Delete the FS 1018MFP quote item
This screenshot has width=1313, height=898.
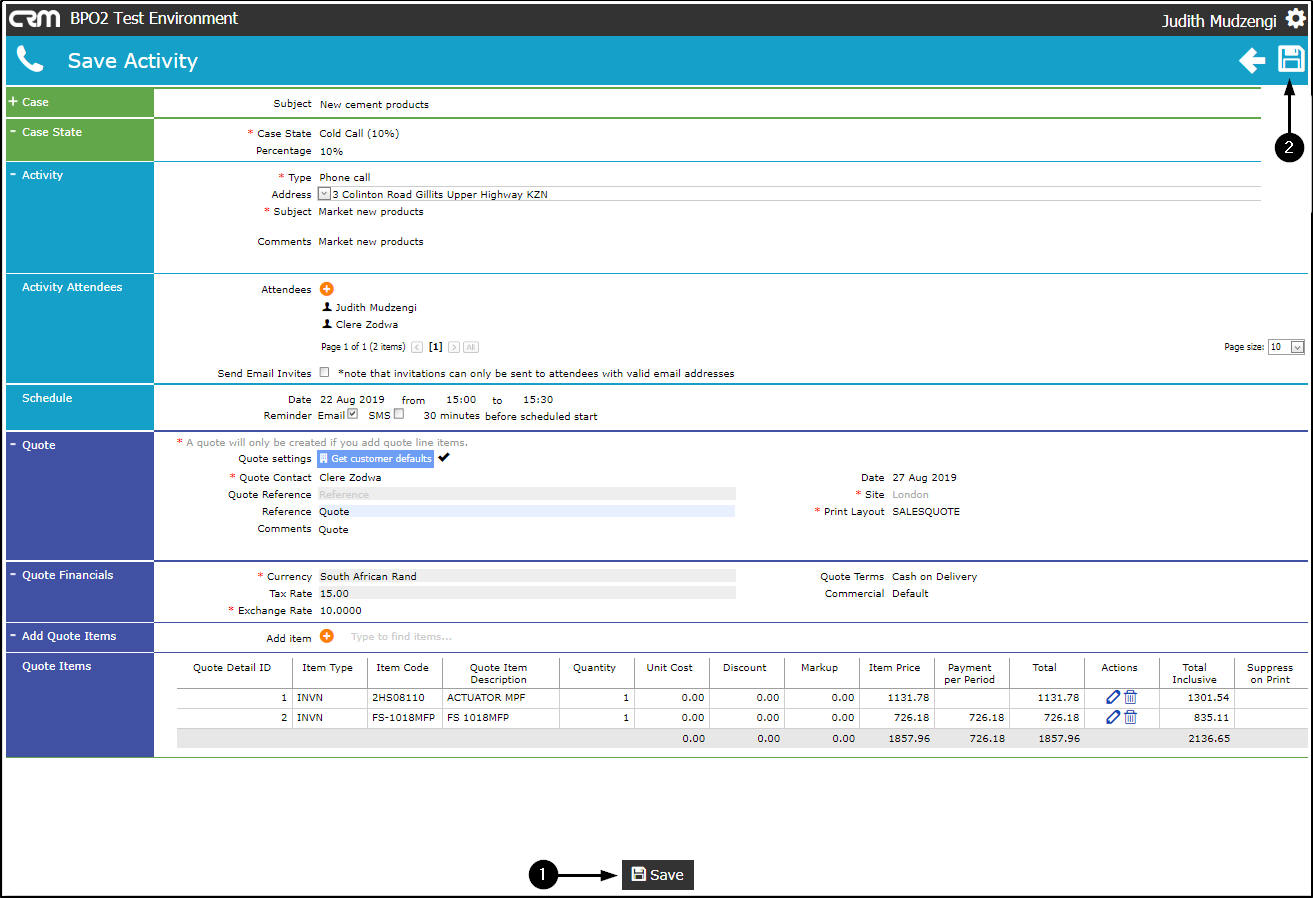1130,717
